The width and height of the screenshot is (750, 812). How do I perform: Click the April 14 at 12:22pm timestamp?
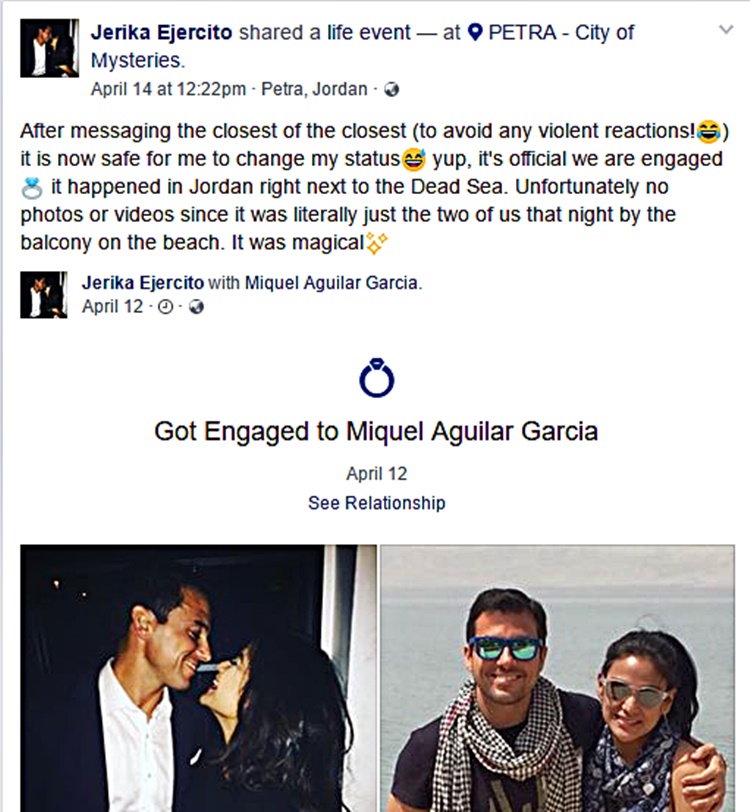pos(168,89)
